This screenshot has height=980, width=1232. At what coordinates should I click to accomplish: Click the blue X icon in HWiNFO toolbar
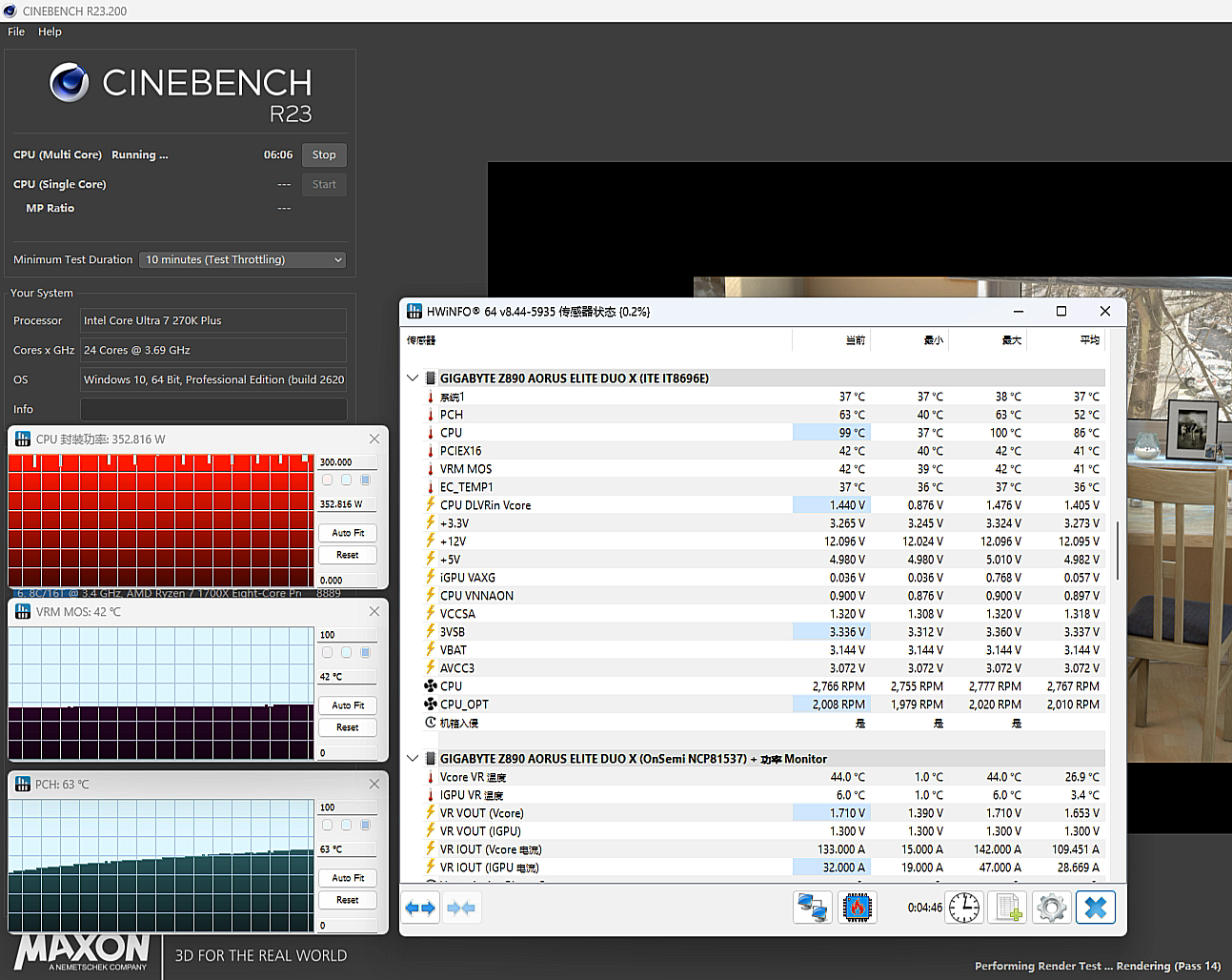click(x=1096, y=908)
